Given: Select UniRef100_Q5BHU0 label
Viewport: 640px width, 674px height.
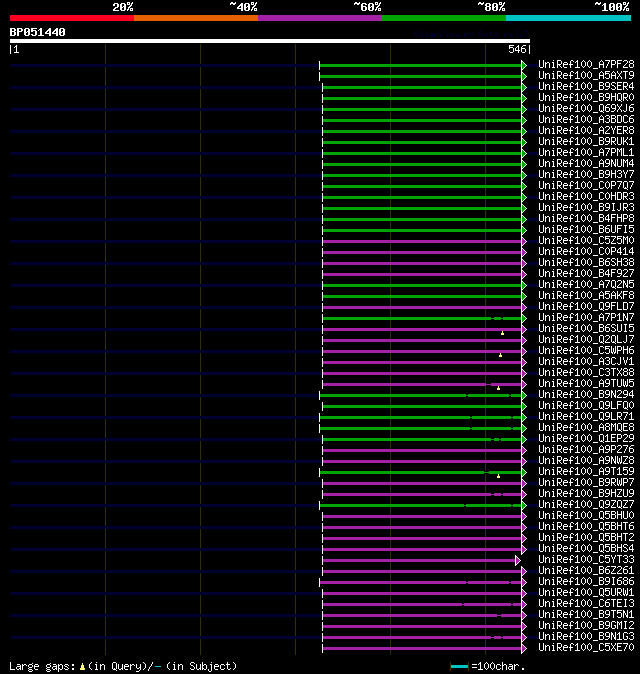Looking at the screenshot, I should coord(586,515).
